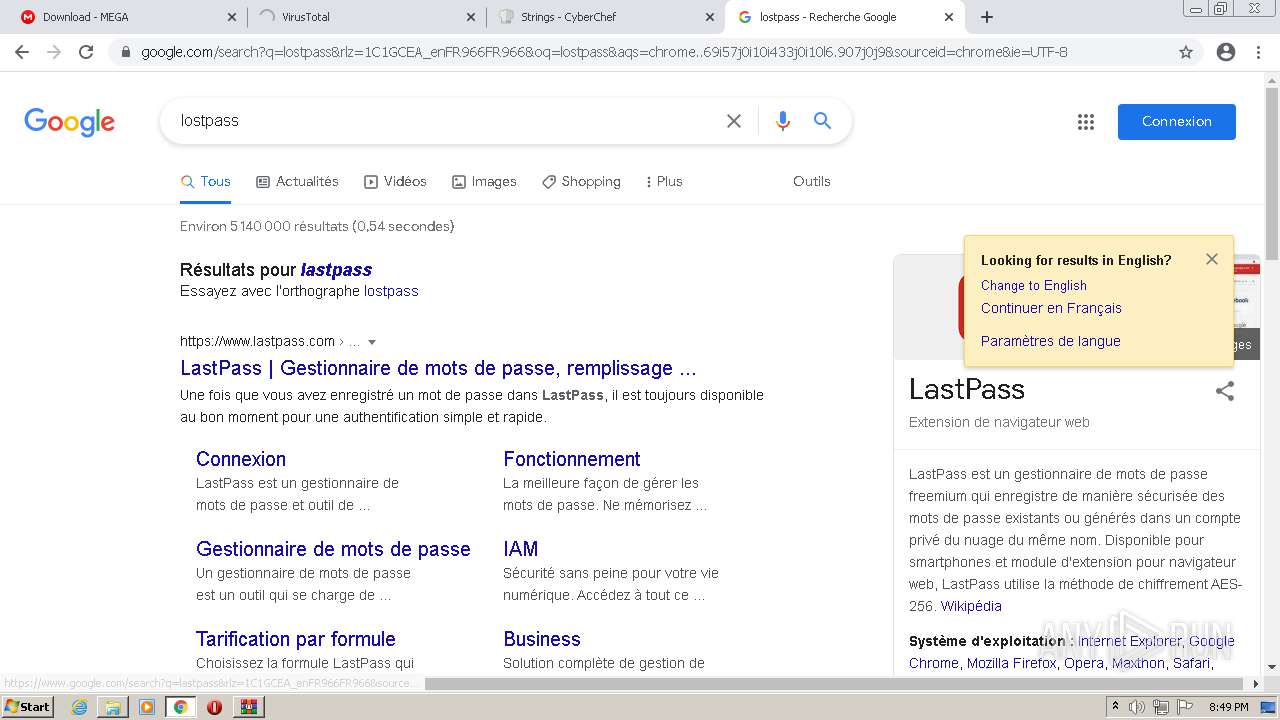Open the Chrome profile avatar menu

[x=1226, y=52]
